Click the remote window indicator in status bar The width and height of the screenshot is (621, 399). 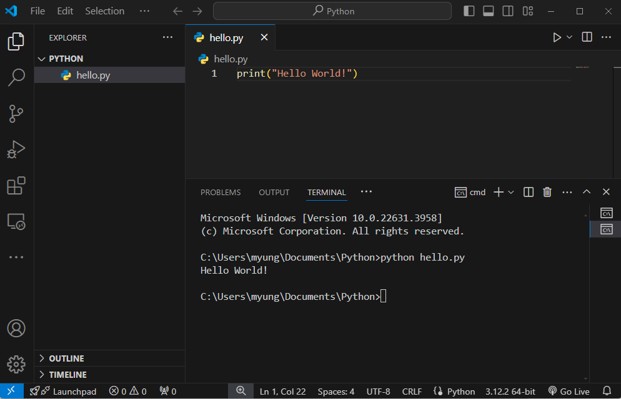pos(11,391)
